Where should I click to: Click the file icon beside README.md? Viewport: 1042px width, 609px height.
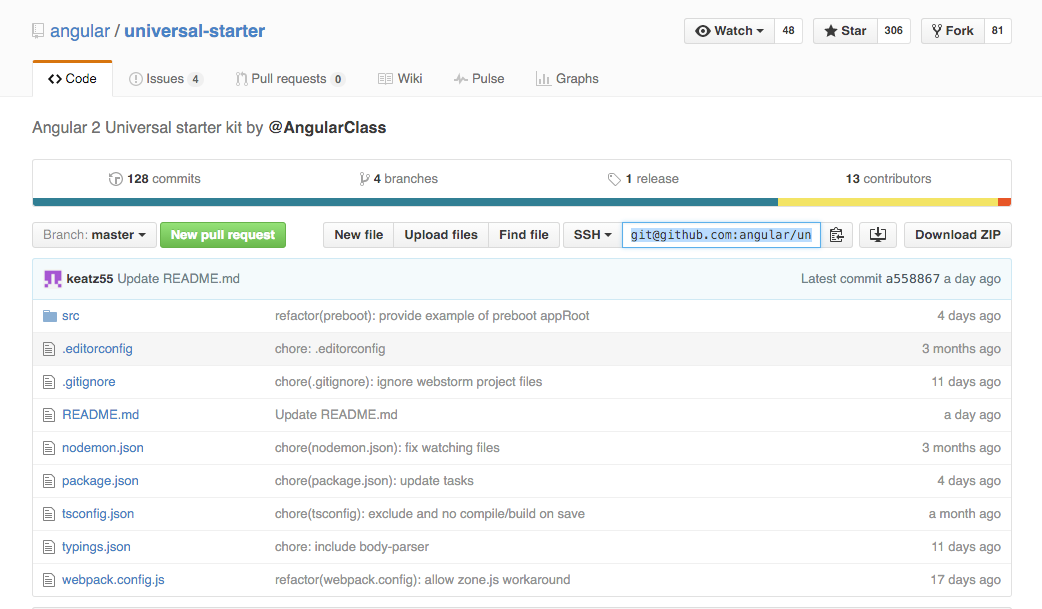click(x=49, y=415)
